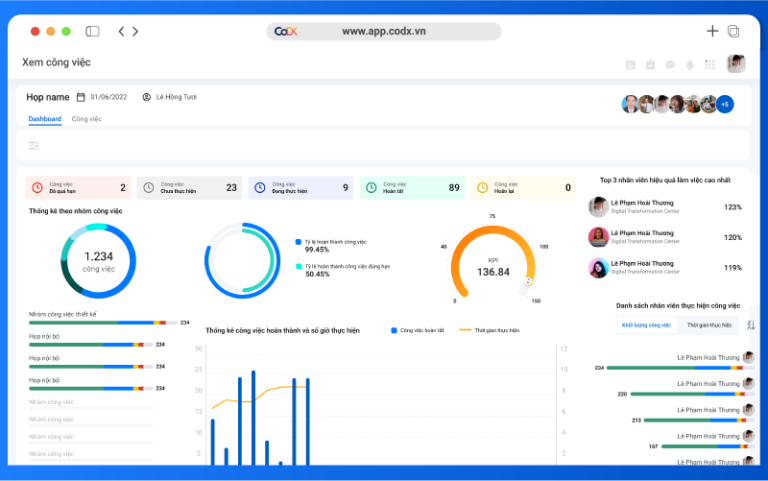Open the filter settings icon below the tabs

pyautogui.click(x=33, y=145)
